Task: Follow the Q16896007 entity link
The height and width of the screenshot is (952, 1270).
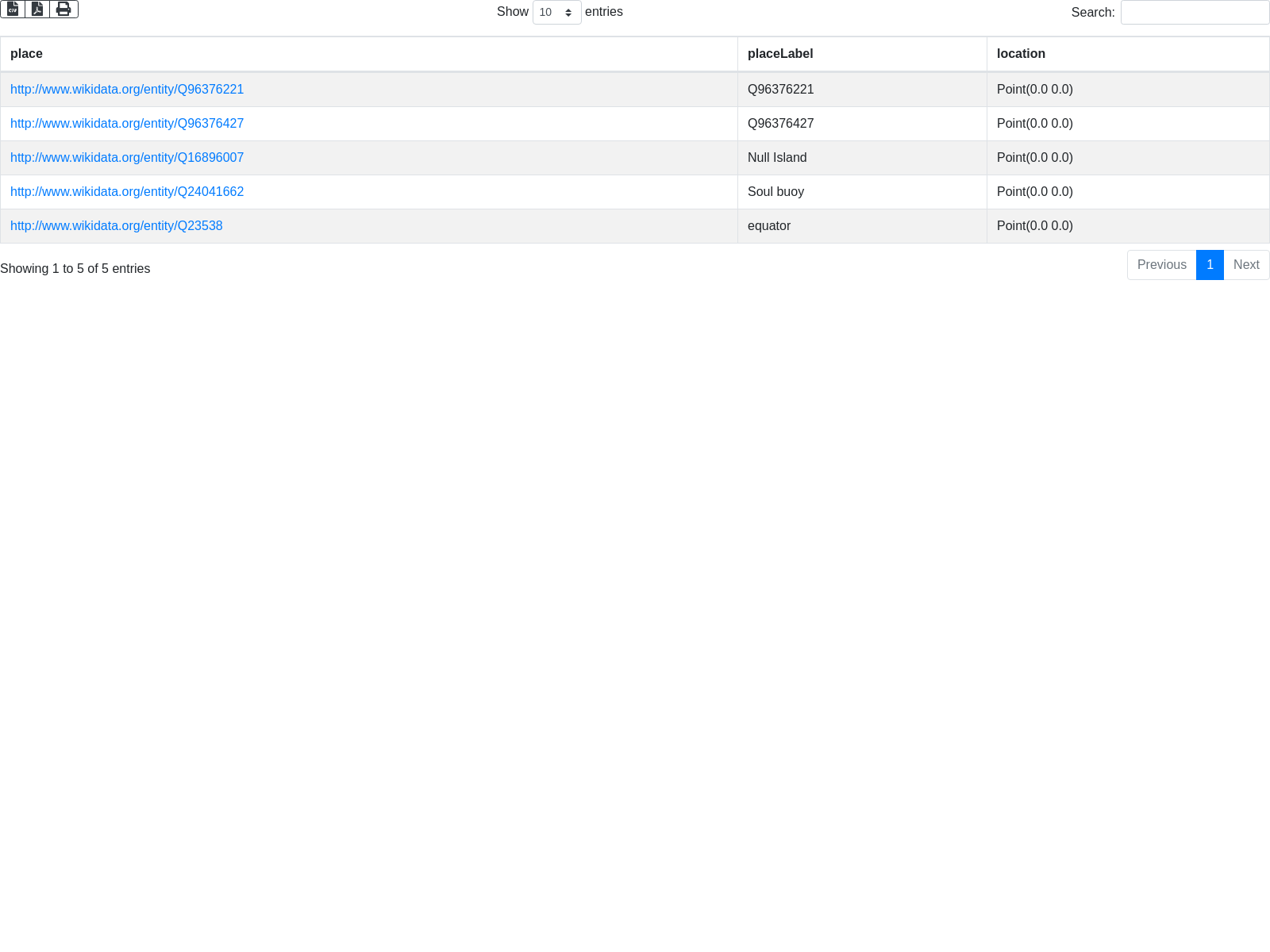Action: [127, 158]
